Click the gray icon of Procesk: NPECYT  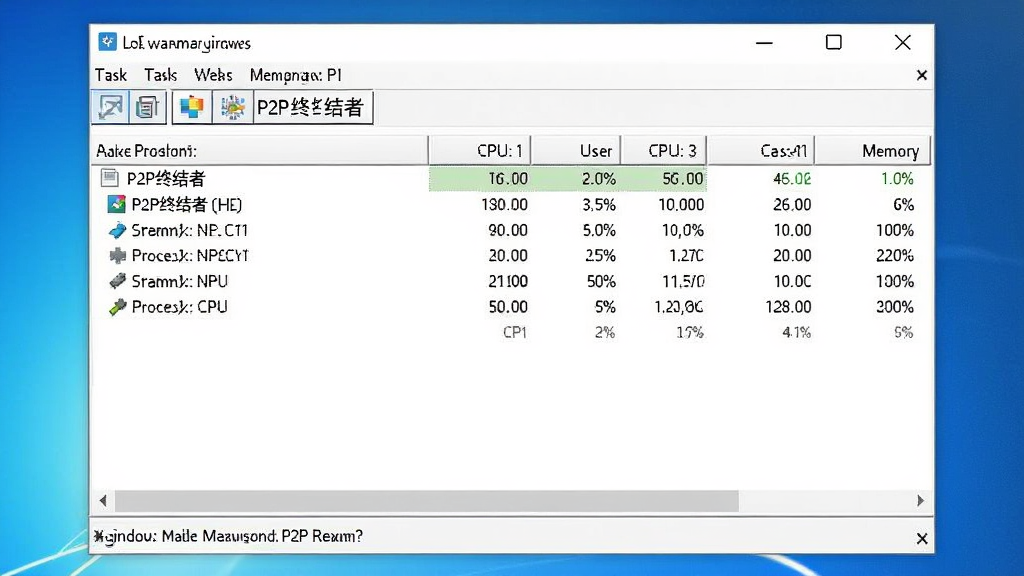tap(118, 255)
